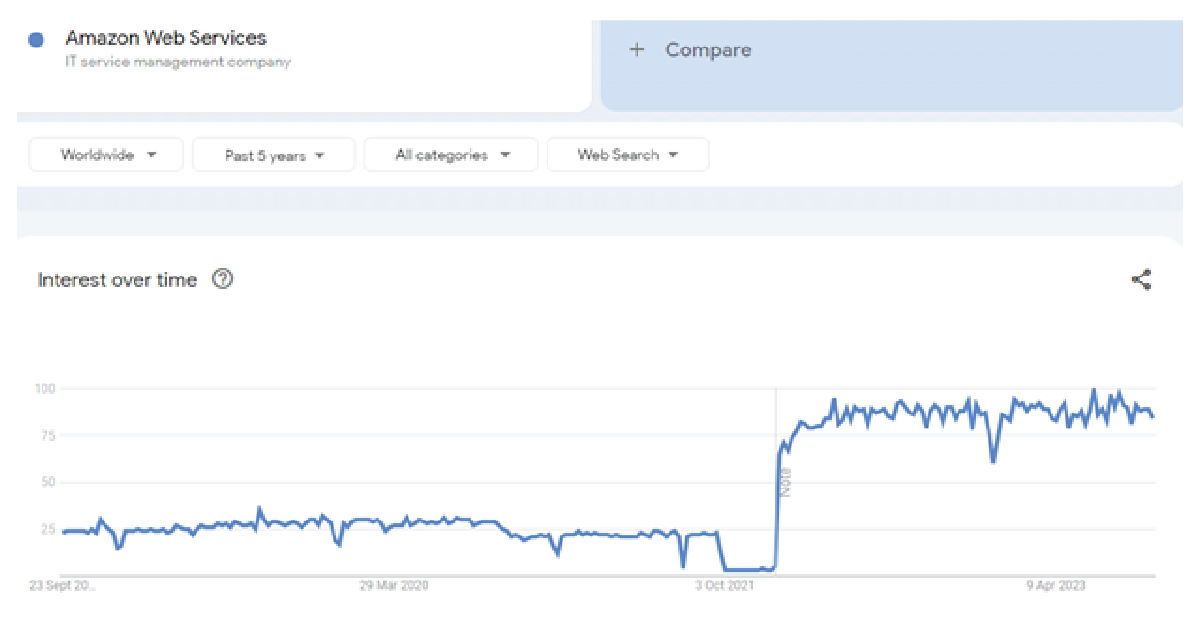Click the 29 Mar 2020 axis label
Viewport: 1200px width, 628px height.
[394, 586]
